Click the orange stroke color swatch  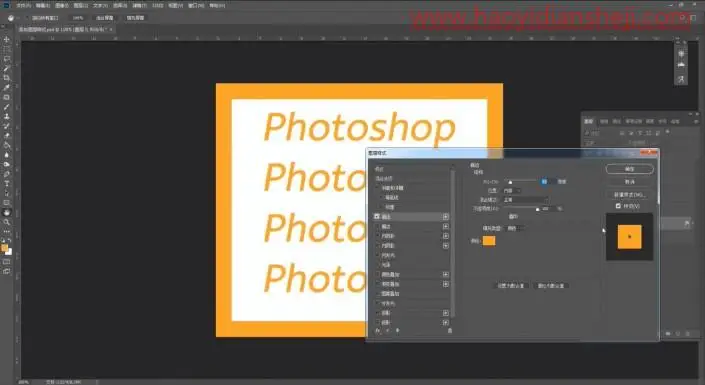click(x=489, y=241)
